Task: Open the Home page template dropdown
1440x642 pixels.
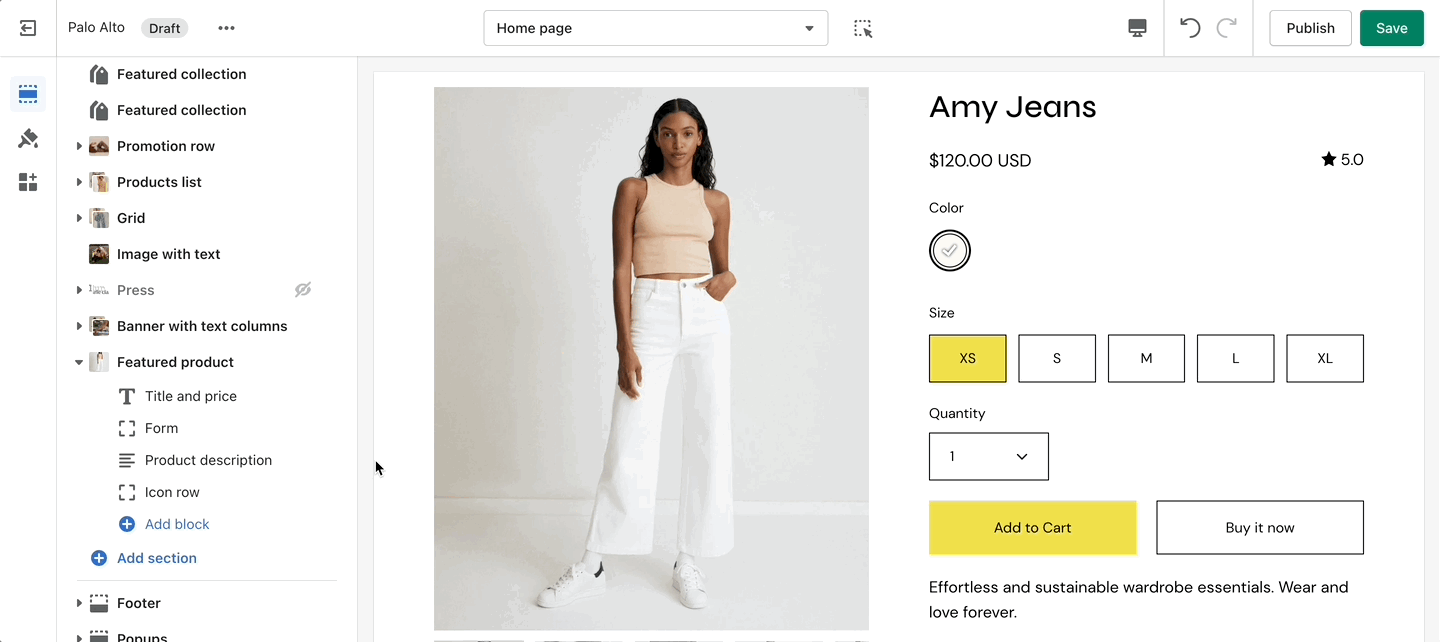Action: tap(655, 28)
